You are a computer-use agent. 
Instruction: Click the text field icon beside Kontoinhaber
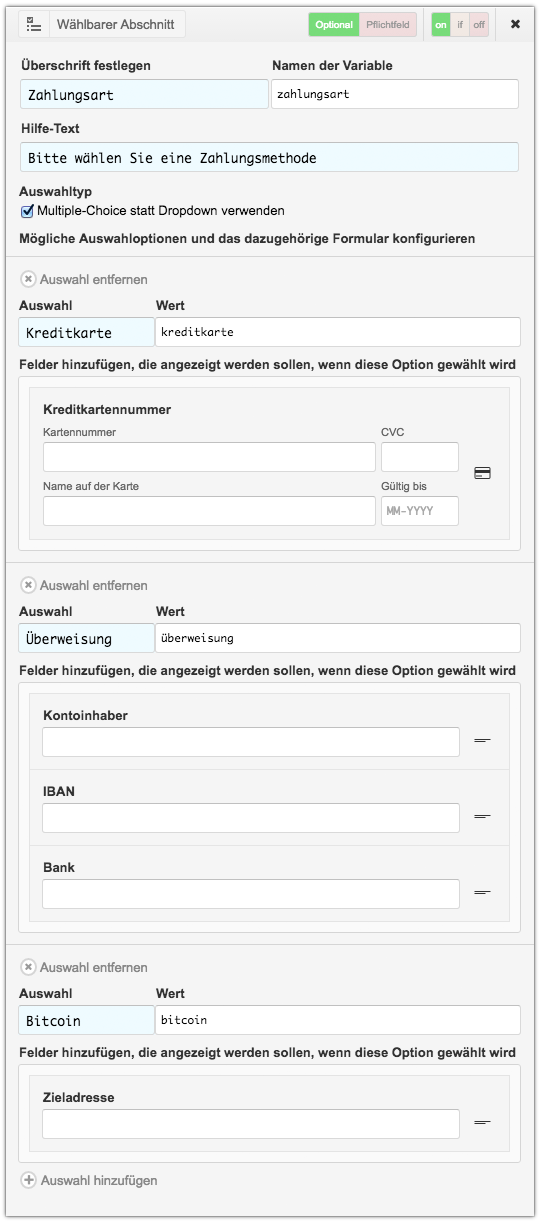(482, 741)
